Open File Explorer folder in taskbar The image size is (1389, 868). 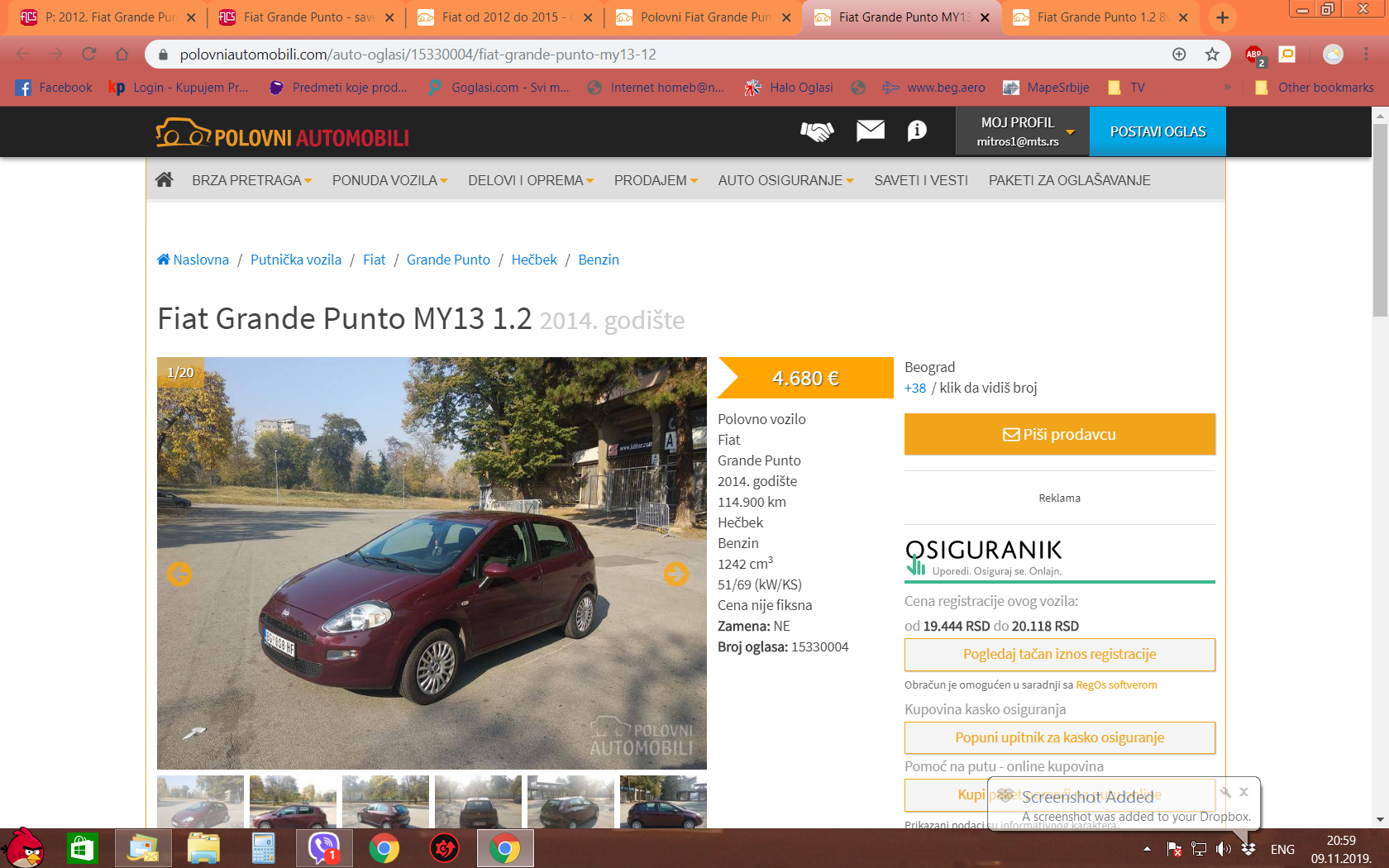[203, 848]
